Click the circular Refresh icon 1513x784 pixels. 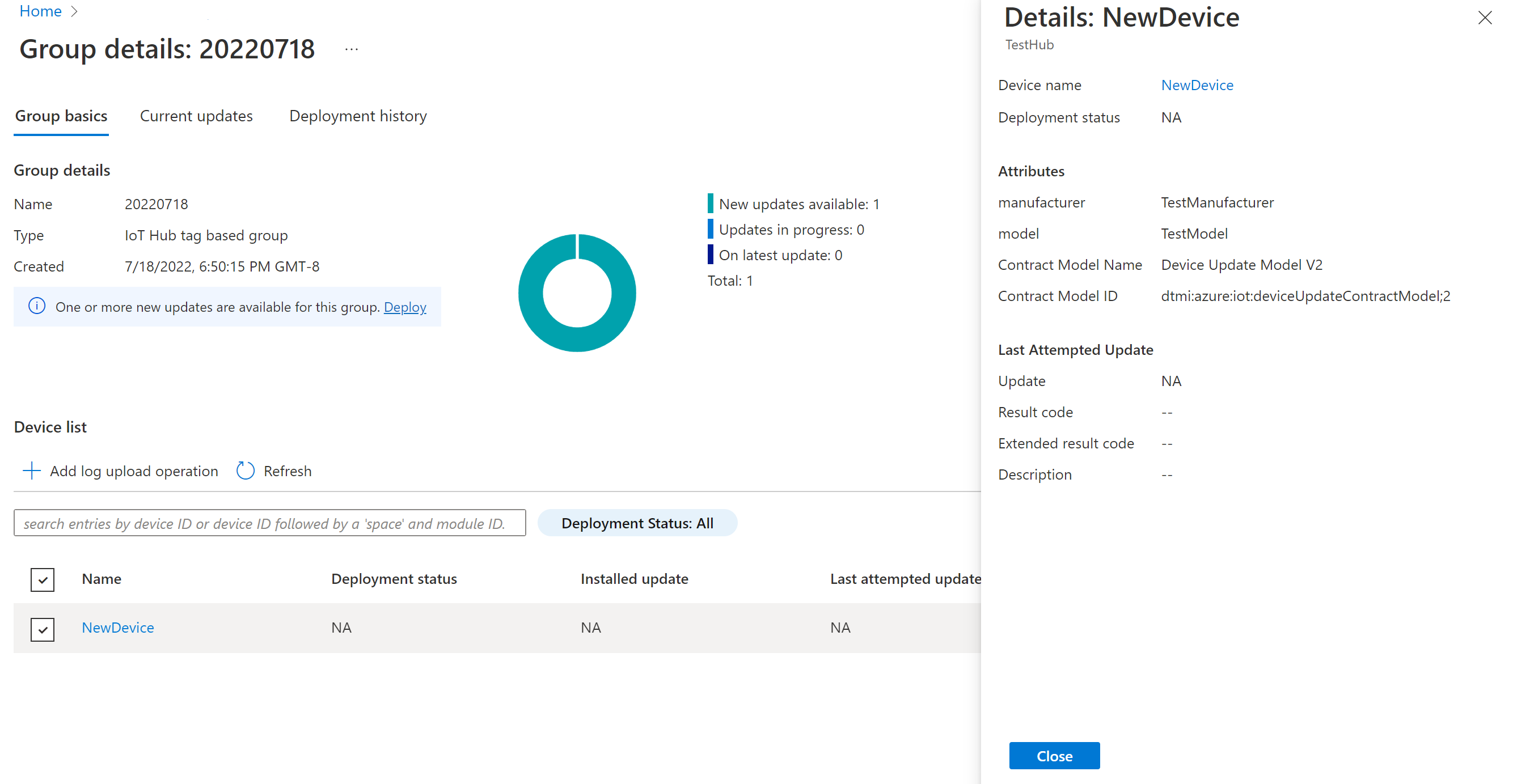click(245, 471)
